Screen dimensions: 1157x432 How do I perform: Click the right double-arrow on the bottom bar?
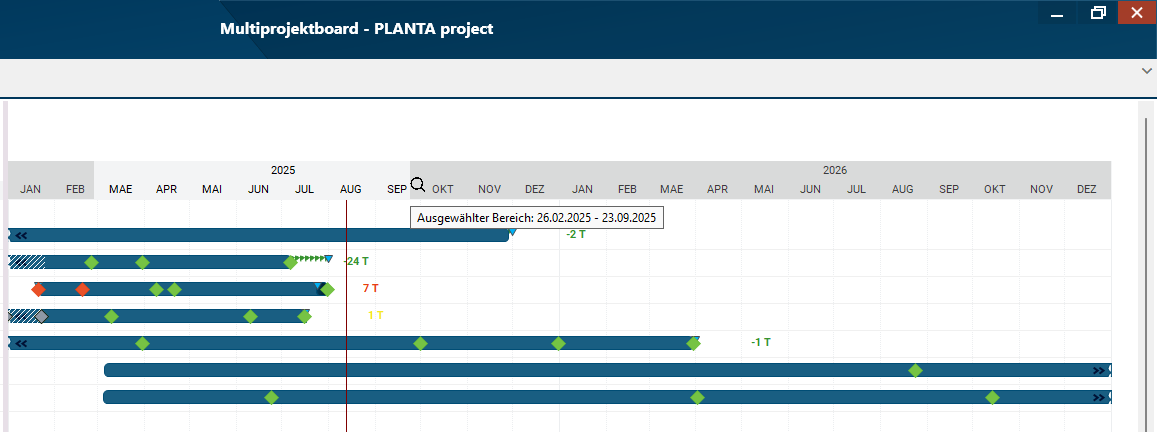(1099, 397)
